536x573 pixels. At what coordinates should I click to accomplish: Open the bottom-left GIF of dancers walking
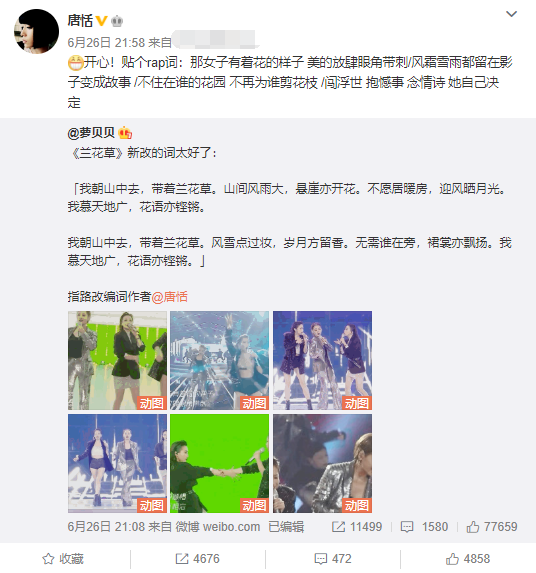pos(117,463)
